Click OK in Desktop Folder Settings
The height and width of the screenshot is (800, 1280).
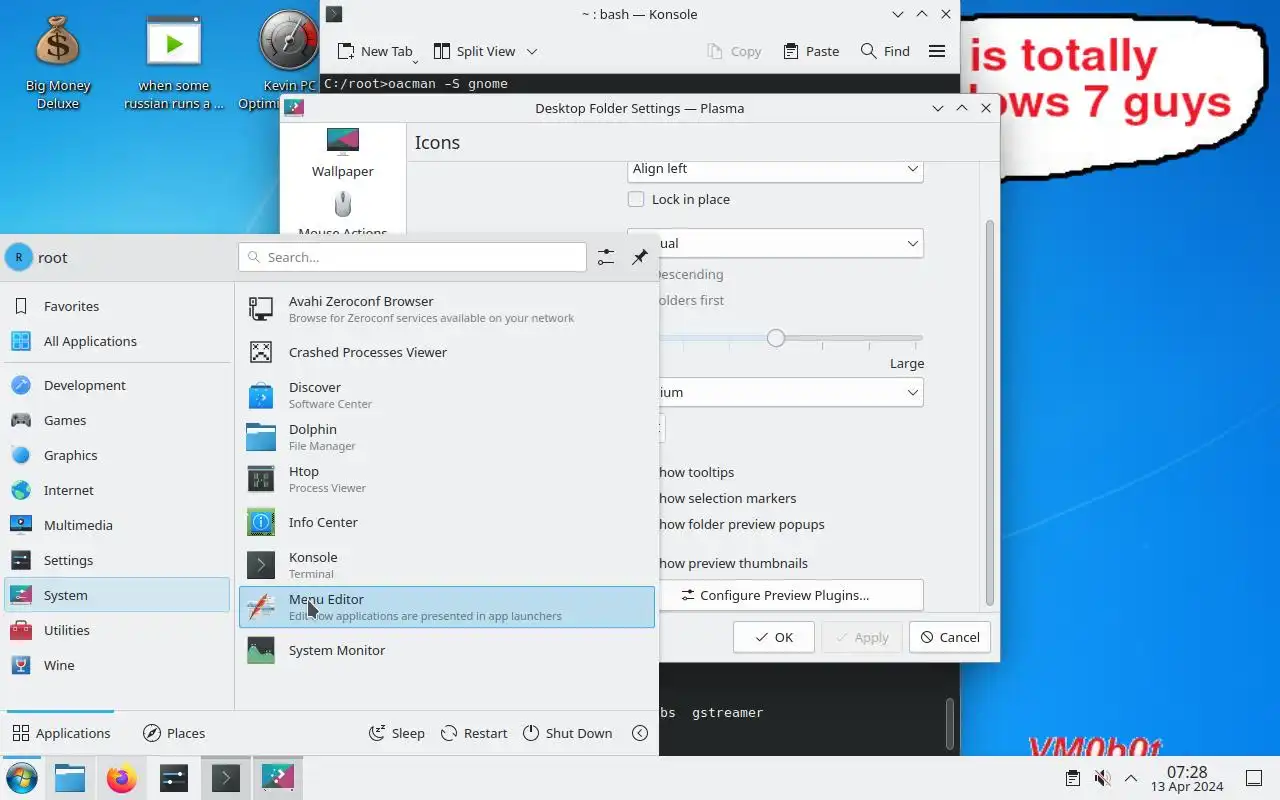pyautogui.click(x=774, y=637)
